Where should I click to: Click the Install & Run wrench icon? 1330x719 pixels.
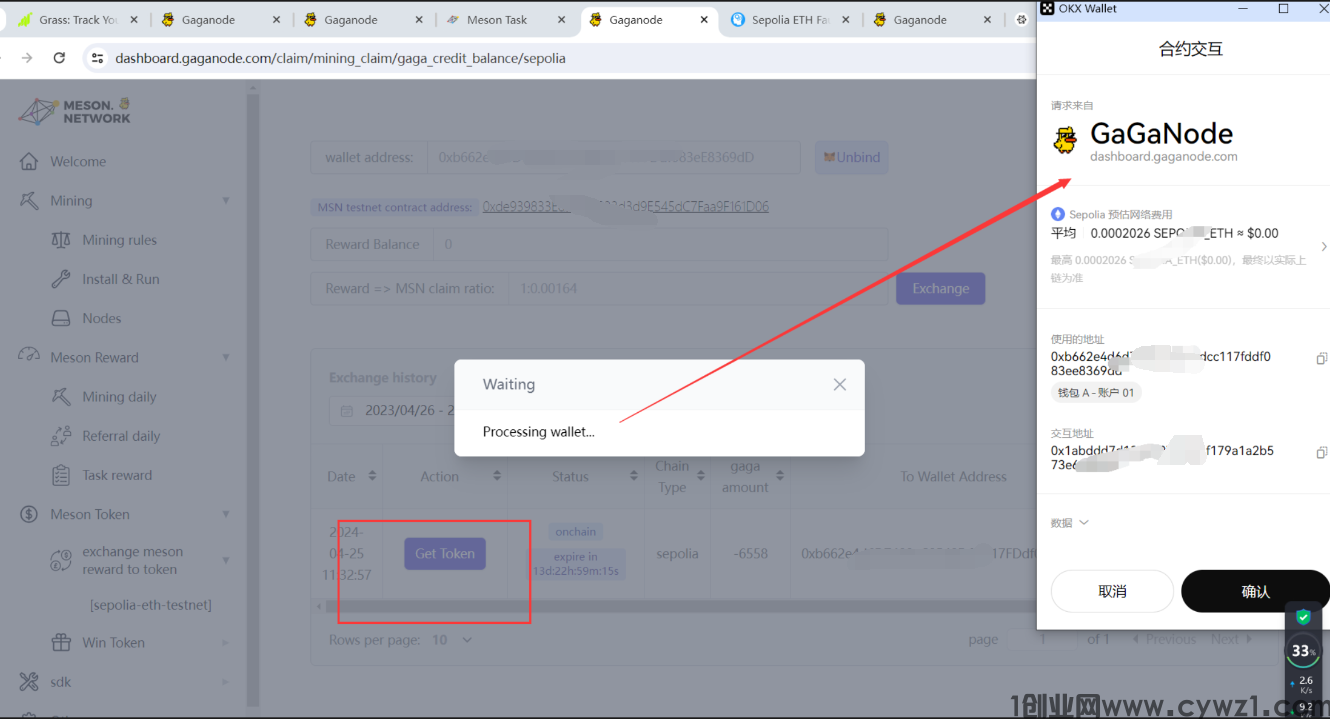(x=61, y=279)
